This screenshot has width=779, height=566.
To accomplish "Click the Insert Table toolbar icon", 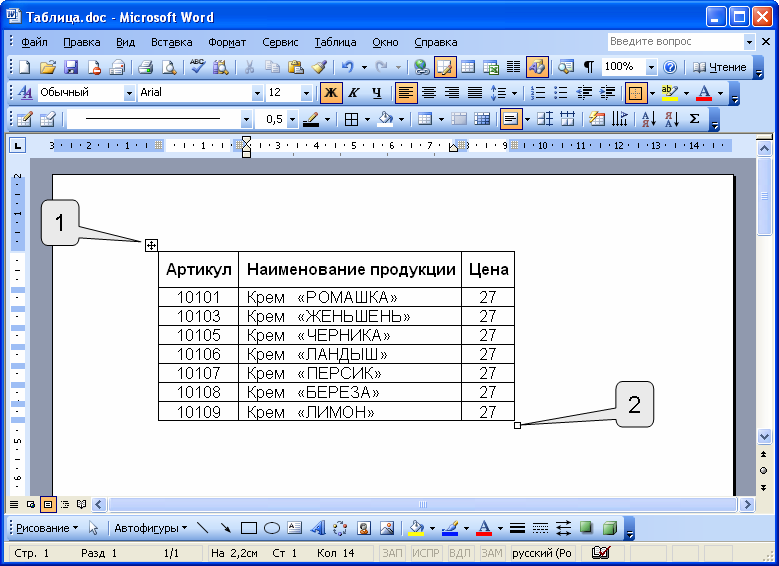I will tap(468, 67).
